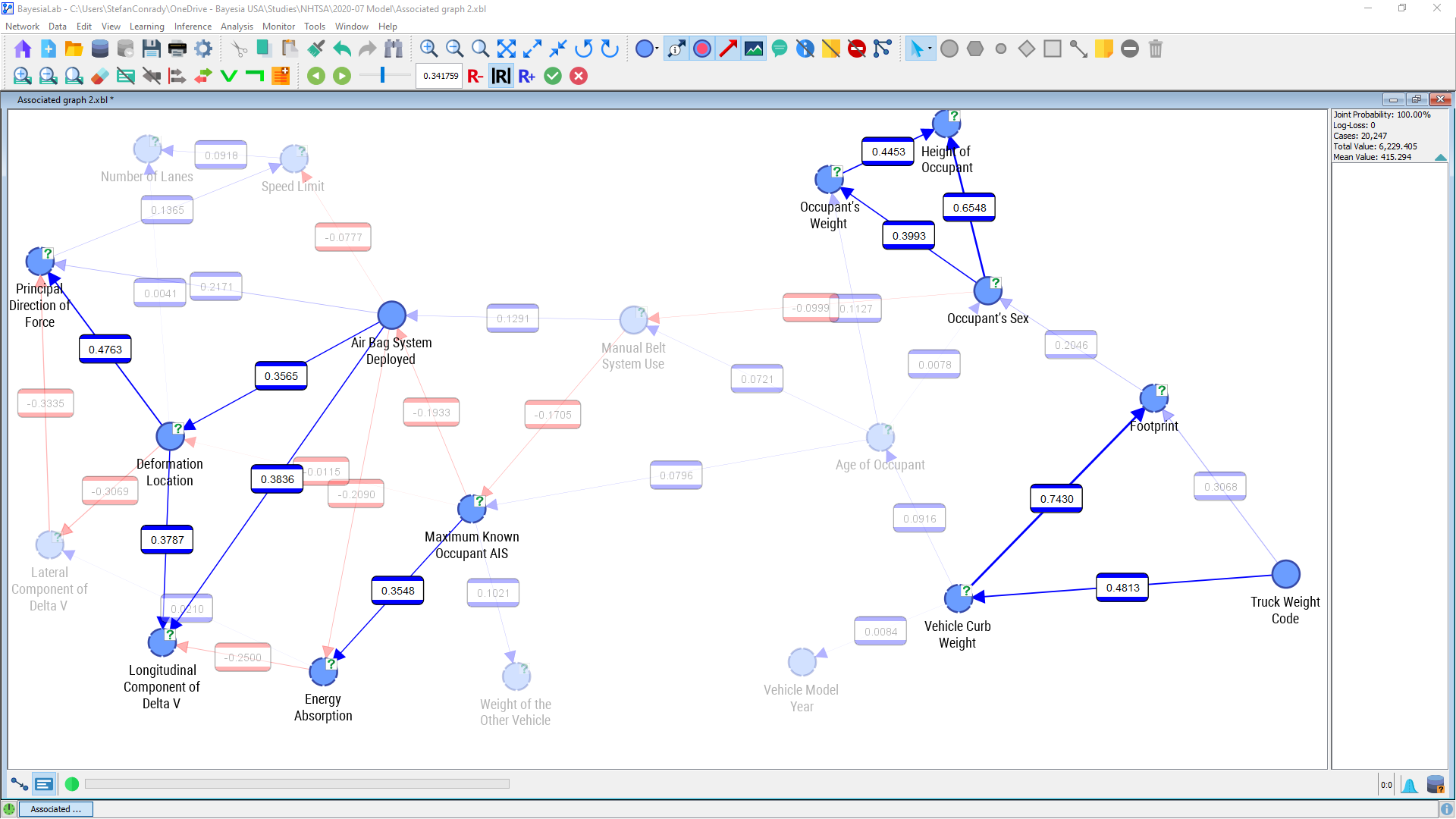Screen dimensions: 1456x819
Task: Toggle the red arrow display button
Action: pos(728,49)
